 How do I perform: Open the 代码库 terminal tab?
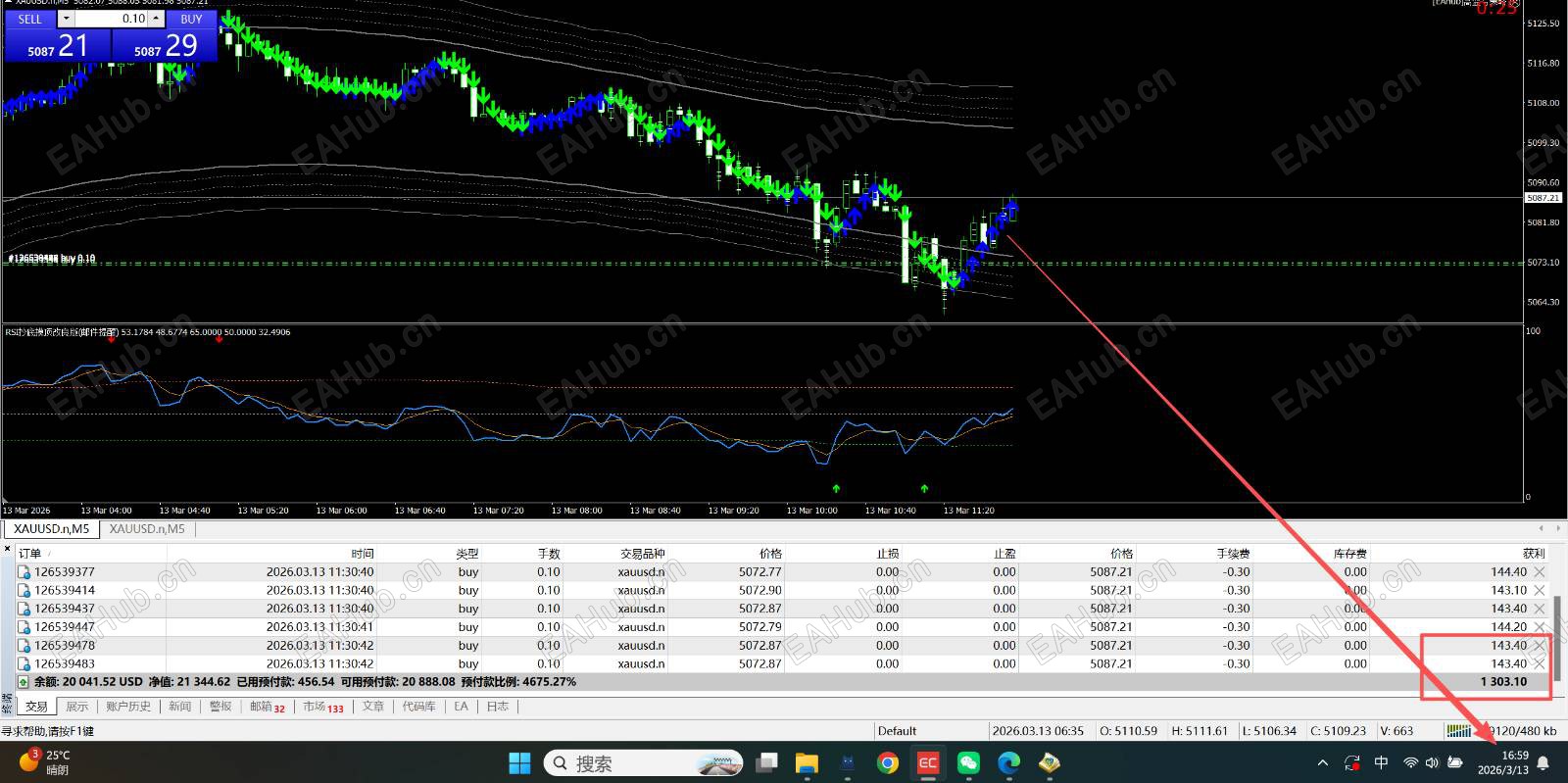pos(418,707)
